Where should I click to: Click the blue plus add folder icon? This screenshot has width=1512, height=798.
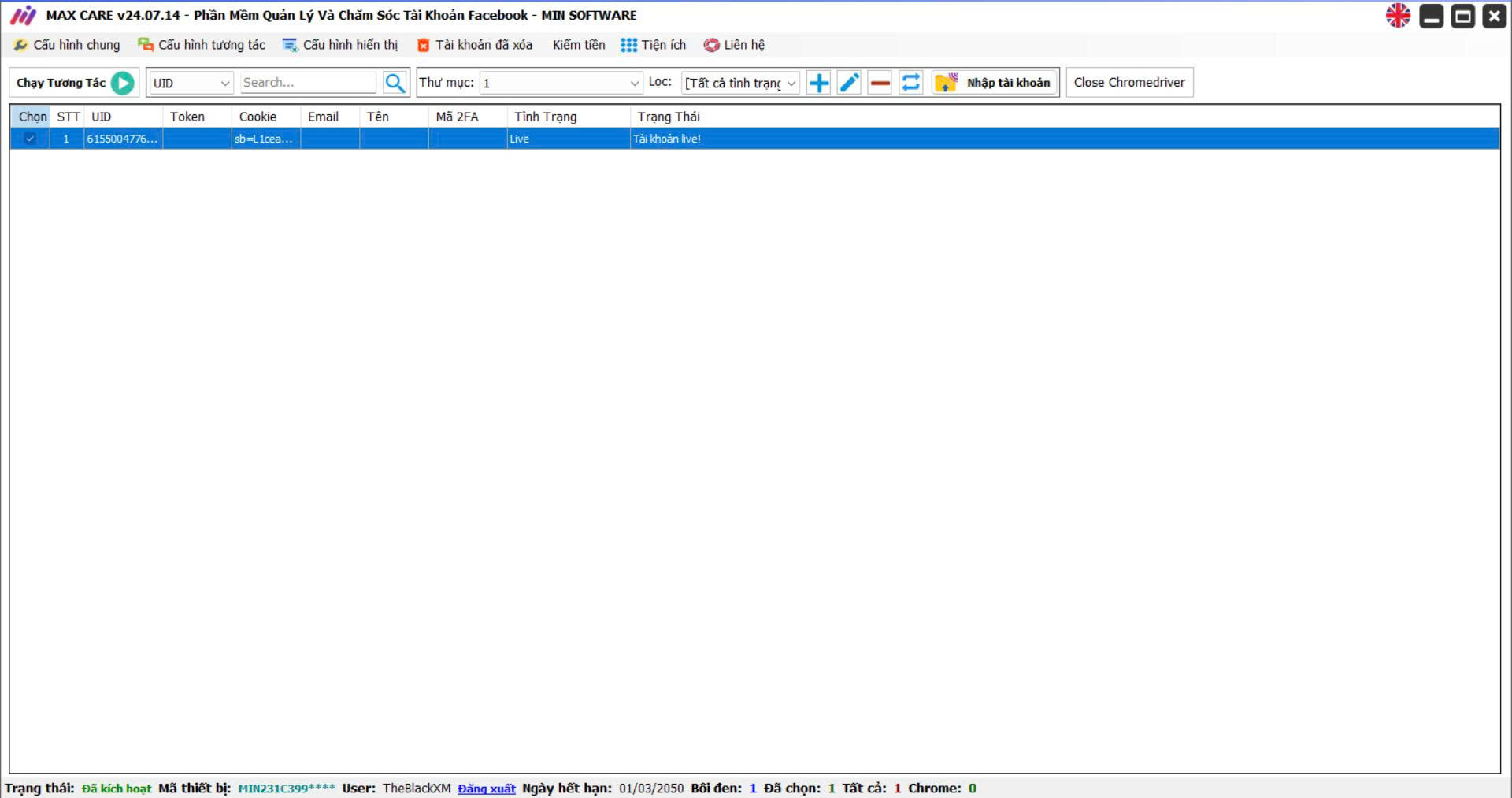[819, 83]
